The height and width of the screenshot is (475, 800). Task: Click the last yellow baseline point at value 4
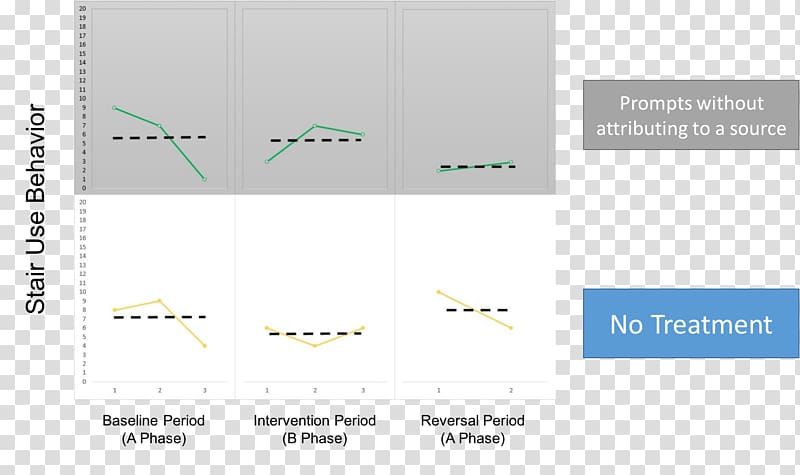[205, 346]
